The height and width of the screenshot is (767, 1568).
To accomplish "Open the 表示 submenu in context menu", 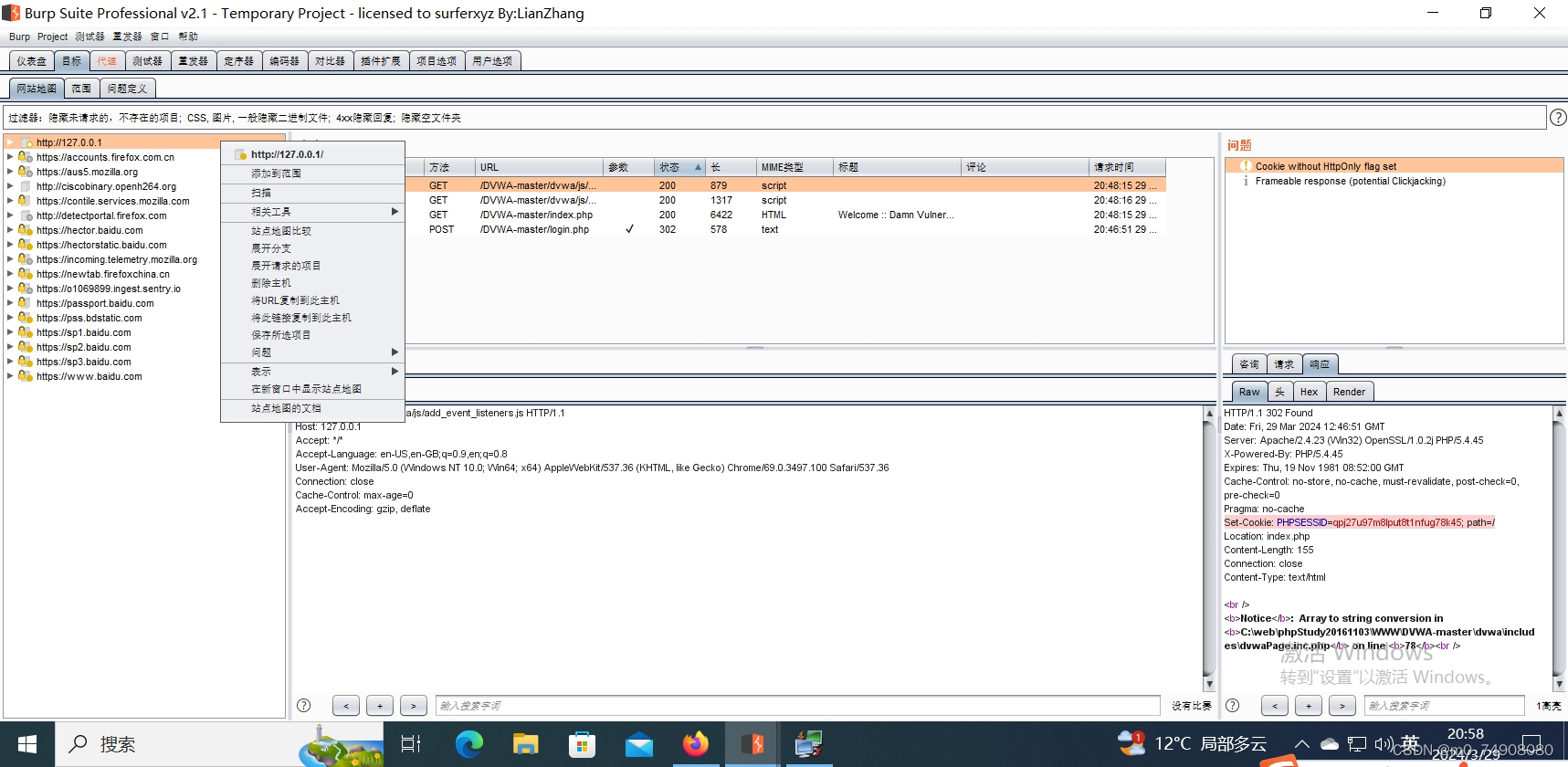I will click(x=312, y=372).
